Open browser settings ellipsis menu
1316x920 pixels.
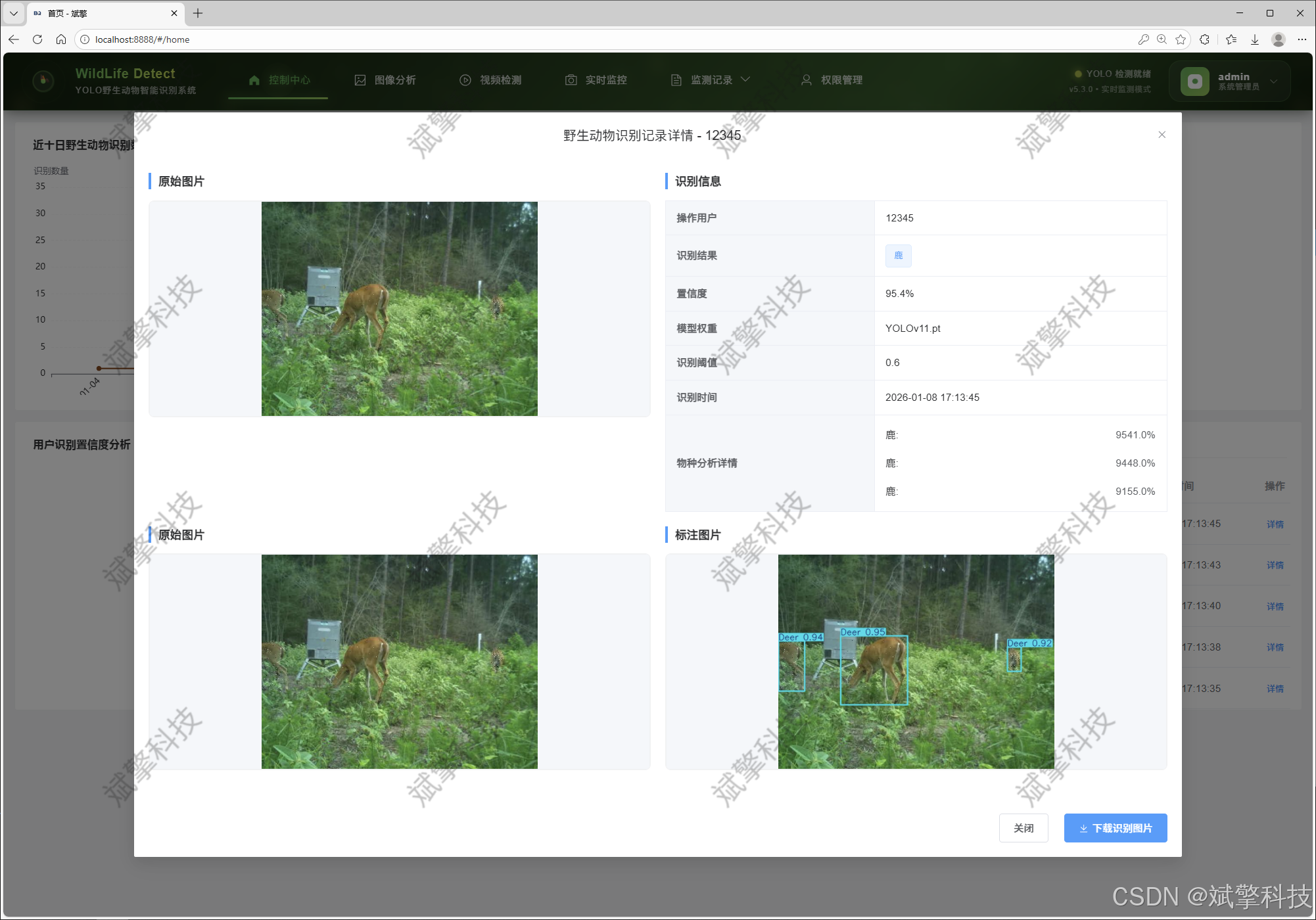click(x=1302, y=39)
